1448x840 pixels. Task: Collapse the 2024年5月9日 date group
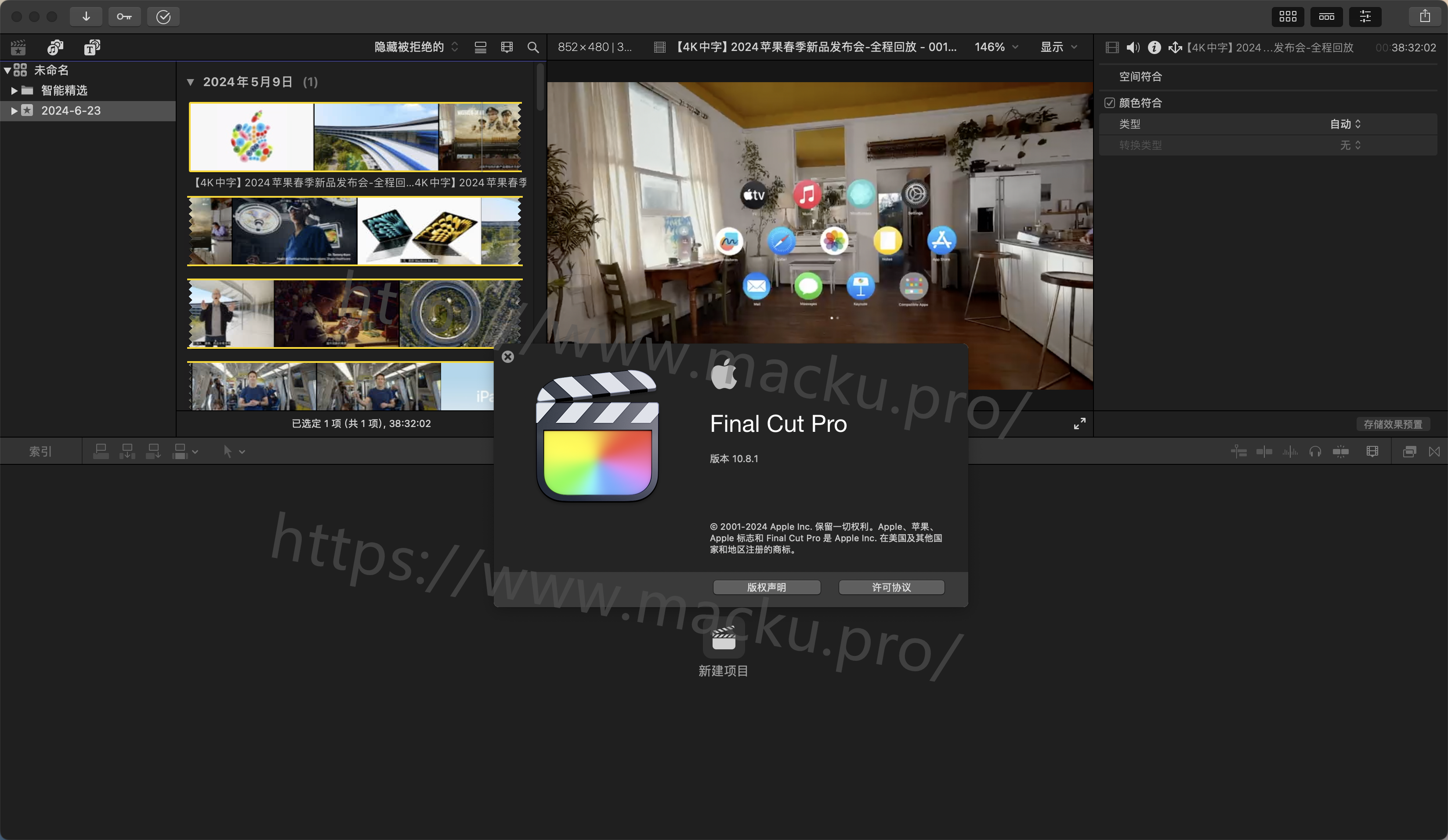[190, 82]
